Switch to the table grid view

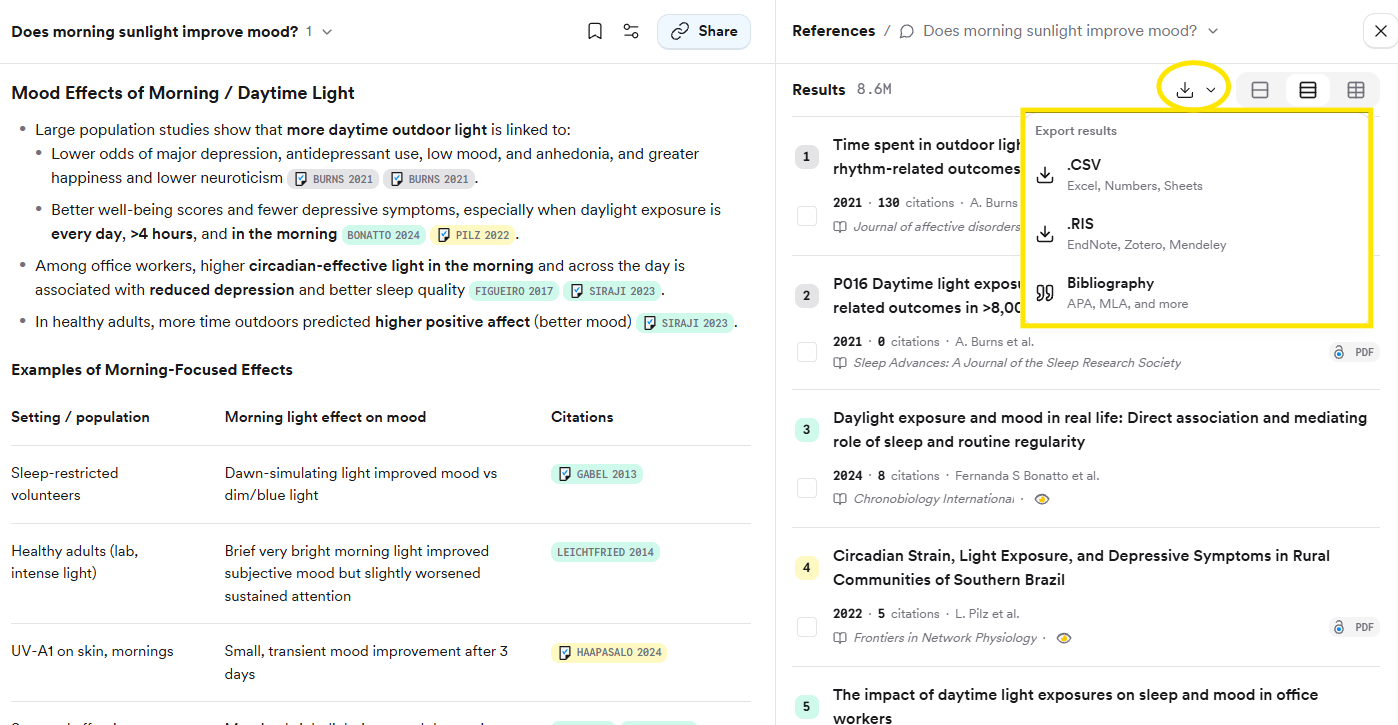tap(1356, 90)
